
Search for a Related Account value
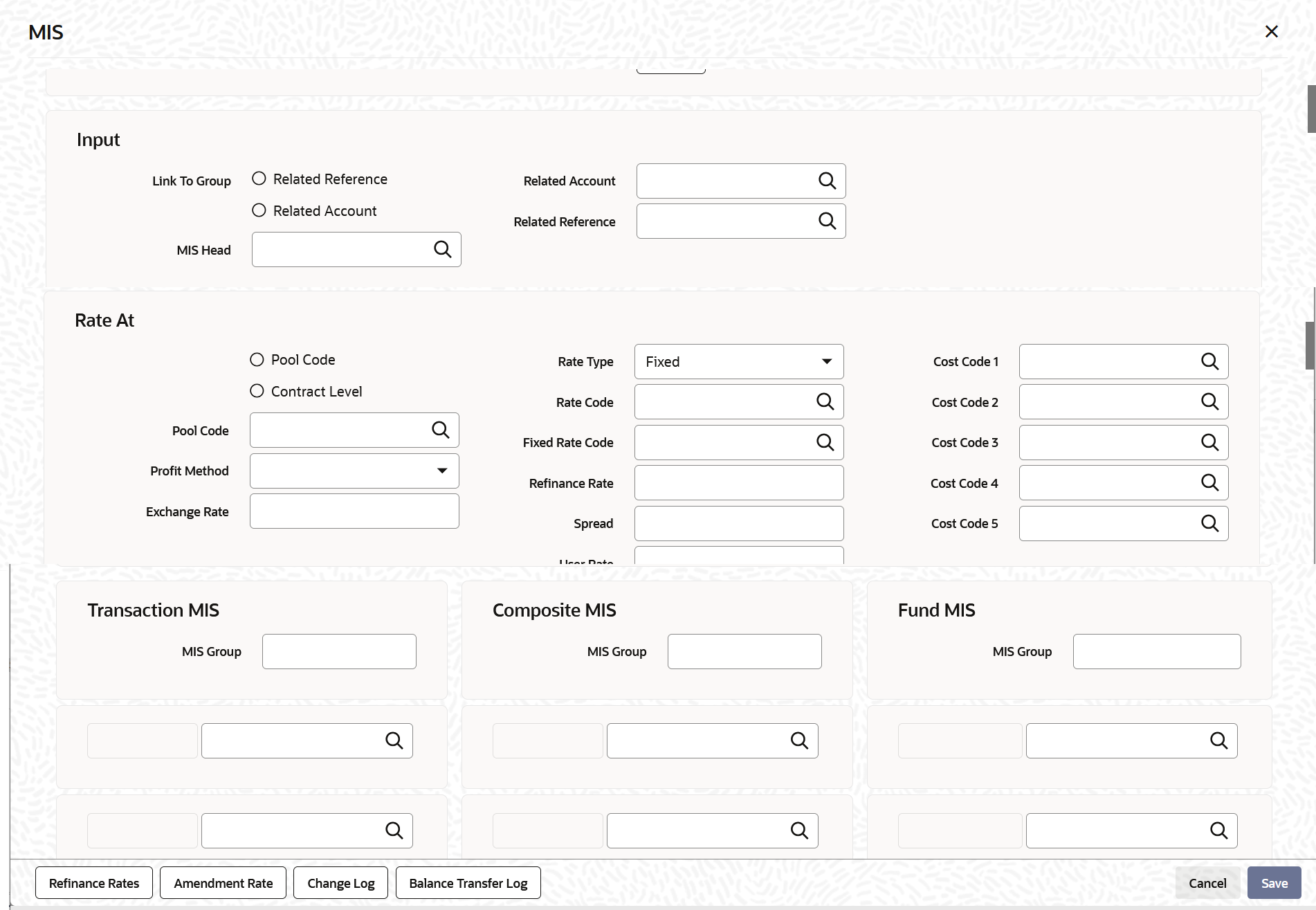(828, 181)
